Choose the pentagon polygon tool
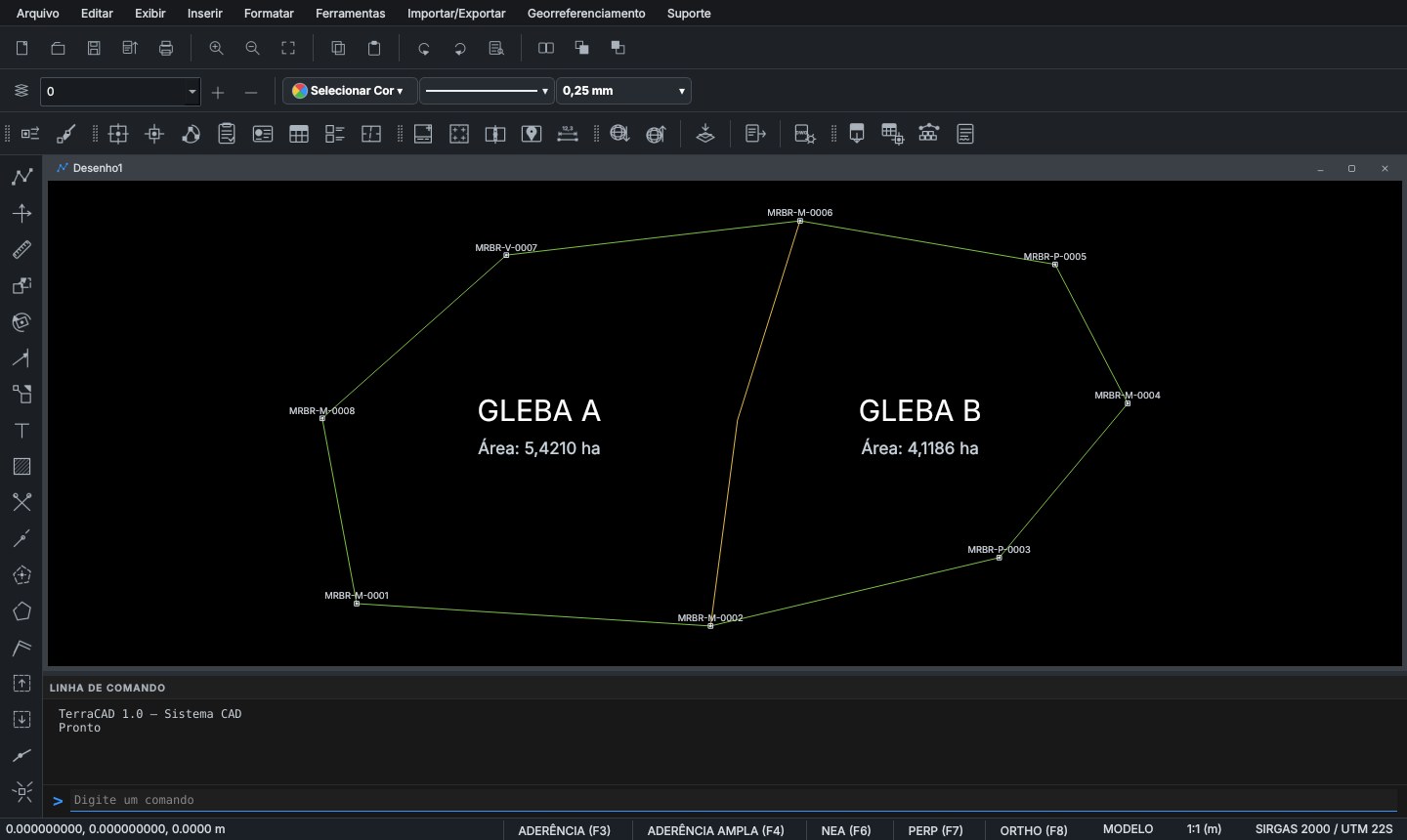 pyautogui.click(x=21, y=611)
